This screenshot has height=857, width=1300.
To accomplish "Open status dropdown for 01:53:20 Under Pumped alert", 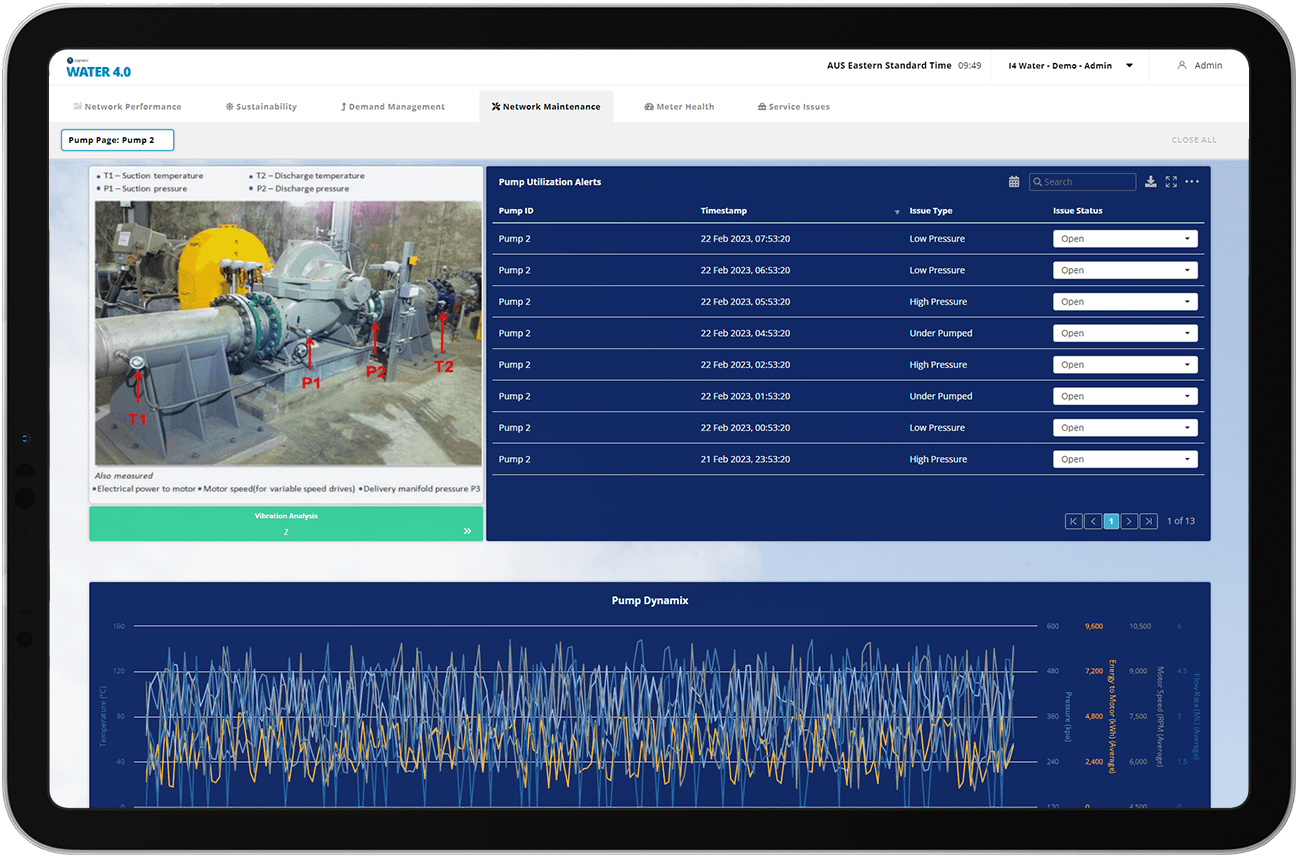I will (x=1125, y=396).
